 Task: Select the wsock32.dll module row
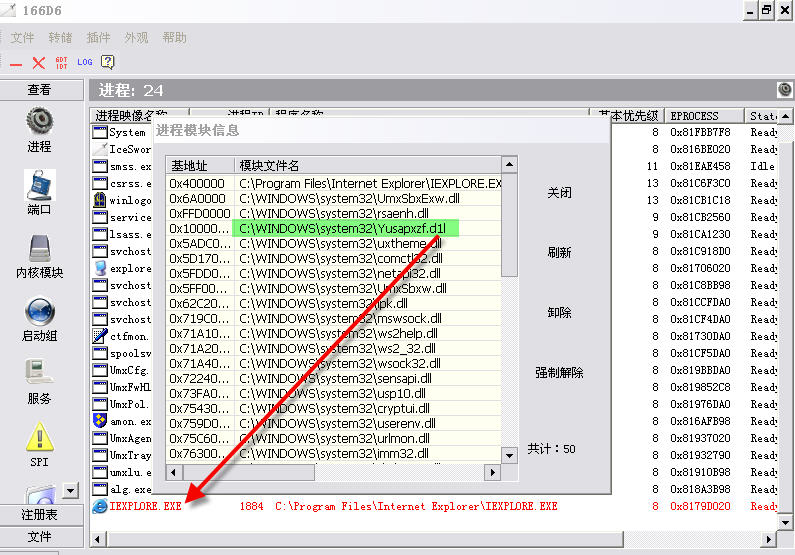(x=334, y=363)
